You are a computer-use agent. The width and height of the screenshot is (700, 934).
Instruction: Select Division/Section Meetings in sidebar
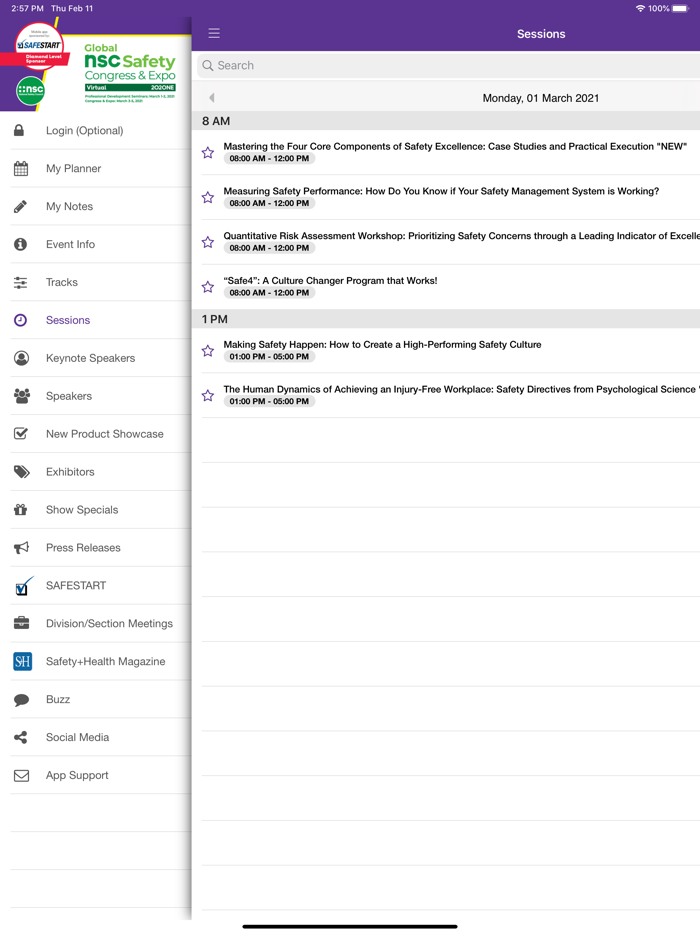click(109, 624)
